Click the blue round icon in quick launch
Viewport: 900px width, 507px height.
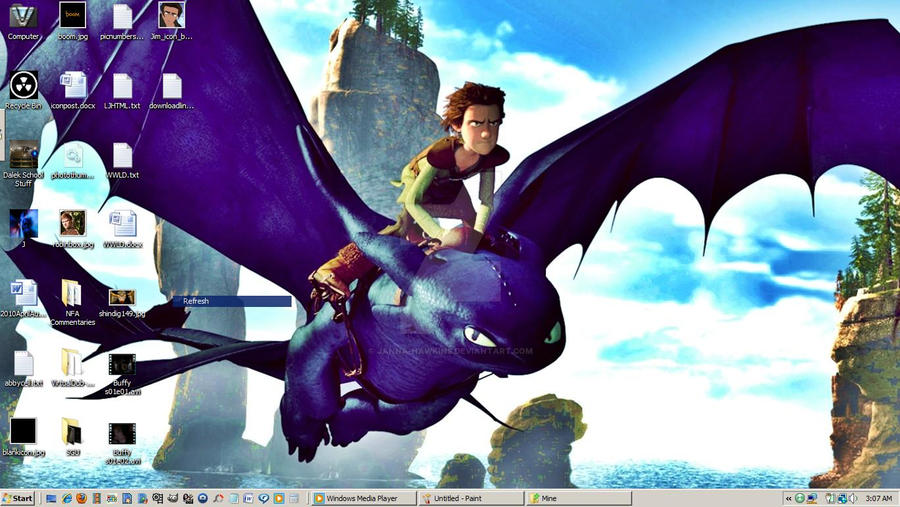pyautogui.click(x=203, y=498)
